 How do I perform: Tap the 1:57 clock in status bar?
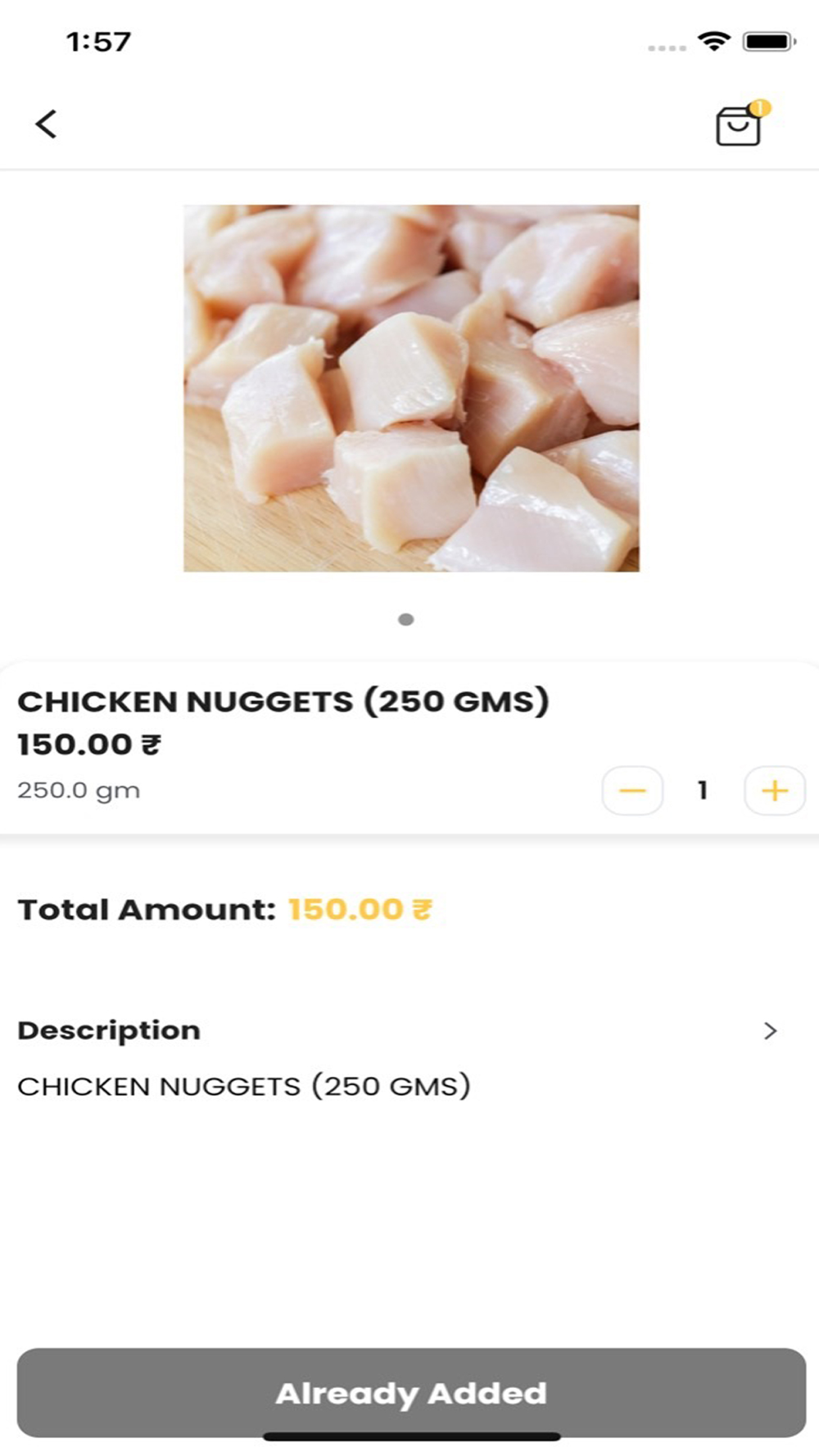(x=98, y=42)
